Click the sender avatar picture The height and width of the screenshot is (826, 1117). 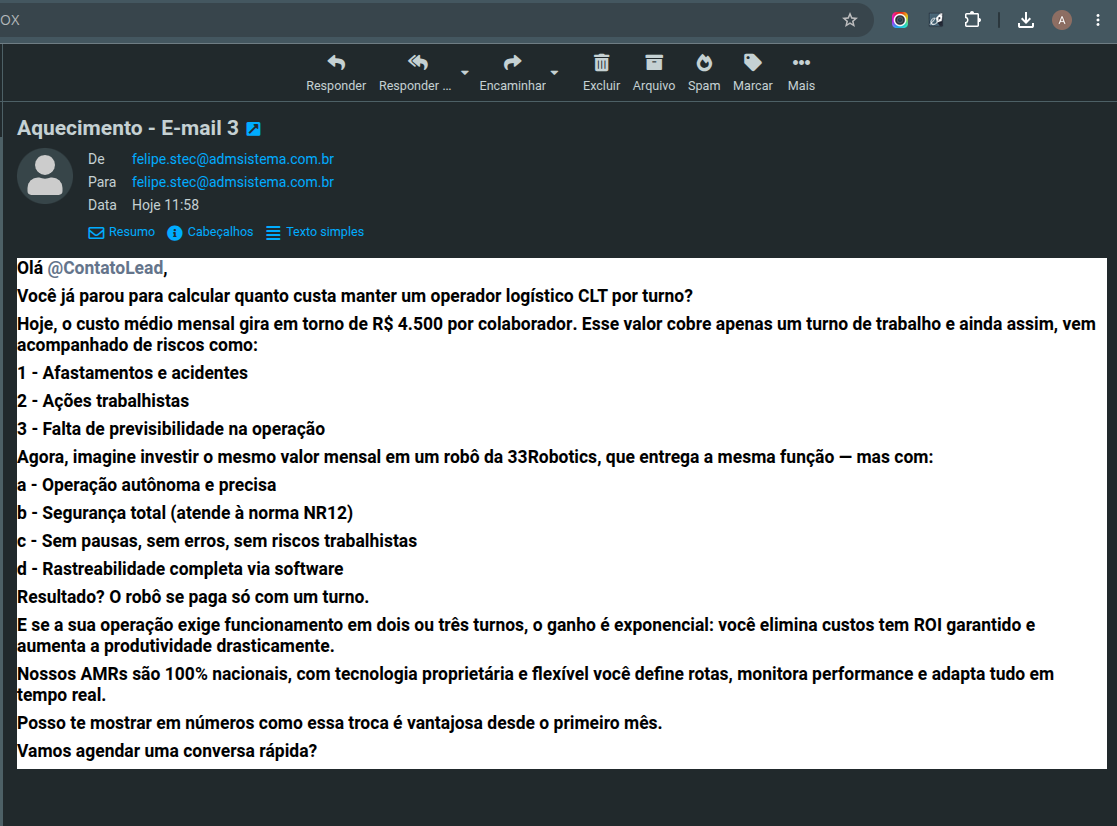(x=45, y=176)
